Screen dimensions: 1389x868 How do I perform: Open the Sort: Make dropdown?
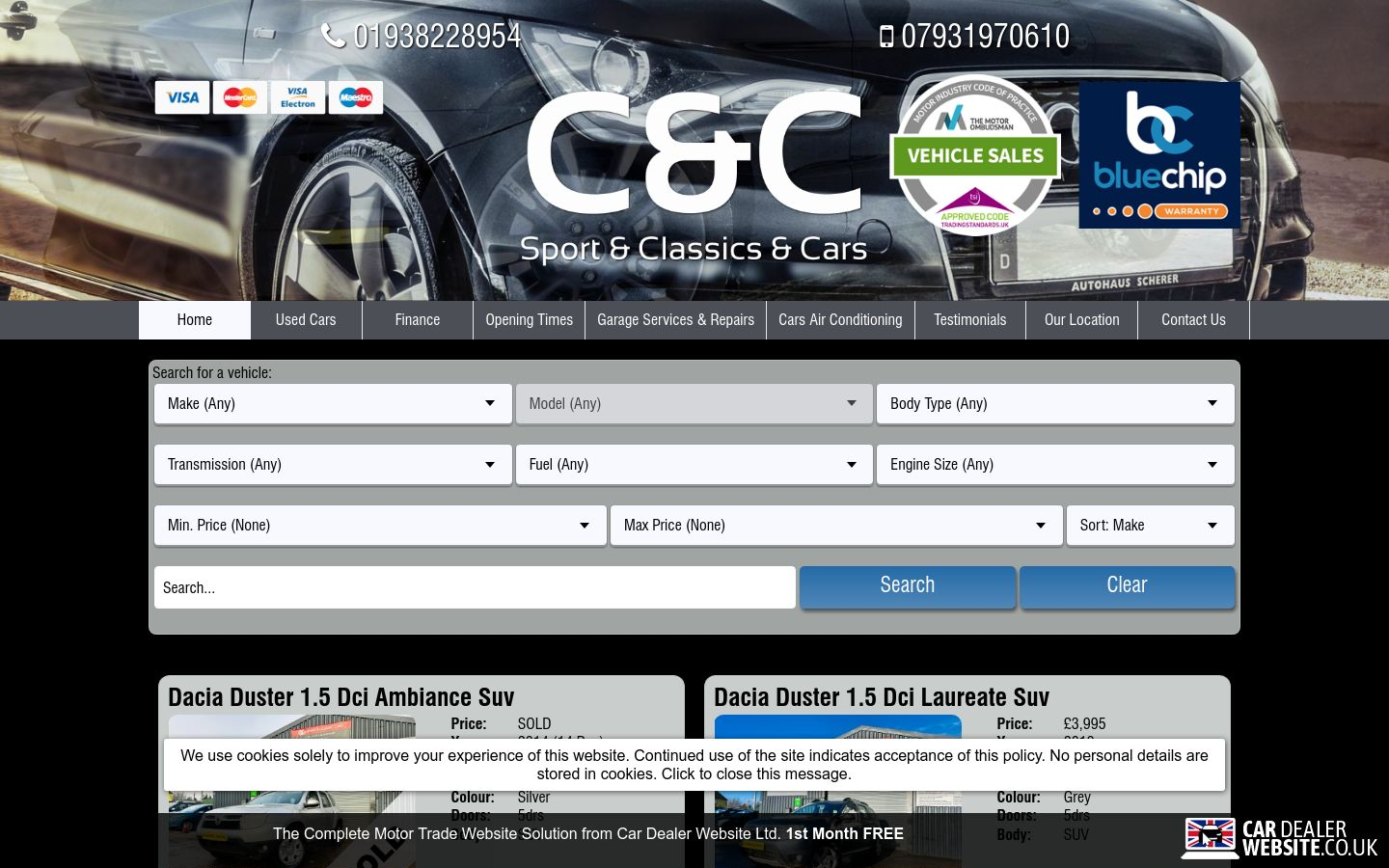click(x=1150, y=526)
